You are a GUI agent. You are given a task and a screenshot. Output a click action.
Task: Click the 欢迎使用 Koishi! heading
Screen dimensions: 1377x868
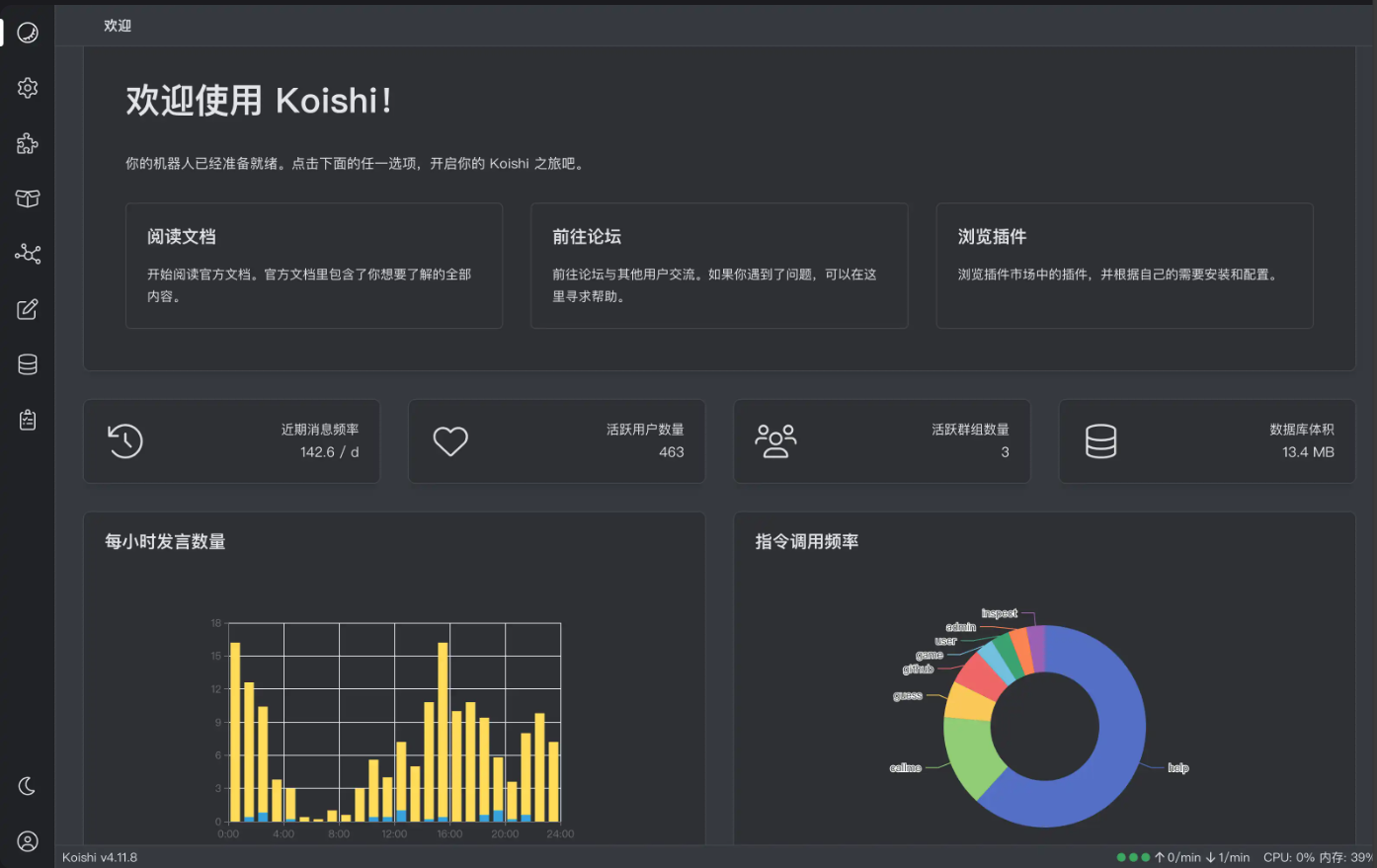tap(259, 101)
